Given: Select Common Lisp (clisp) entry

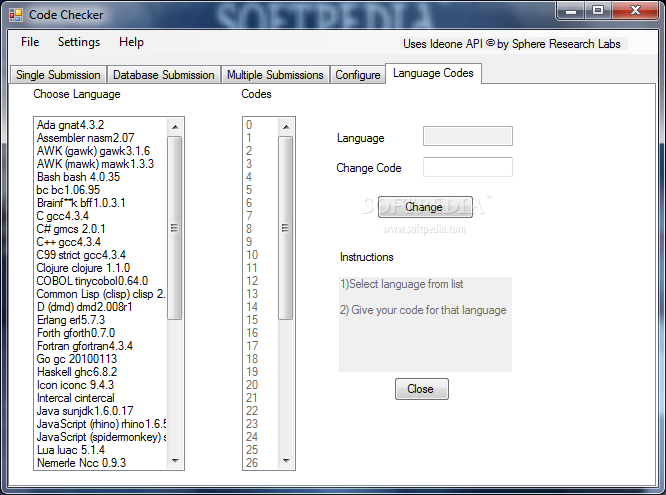Looking at the screenshot, I should [101, 294].
